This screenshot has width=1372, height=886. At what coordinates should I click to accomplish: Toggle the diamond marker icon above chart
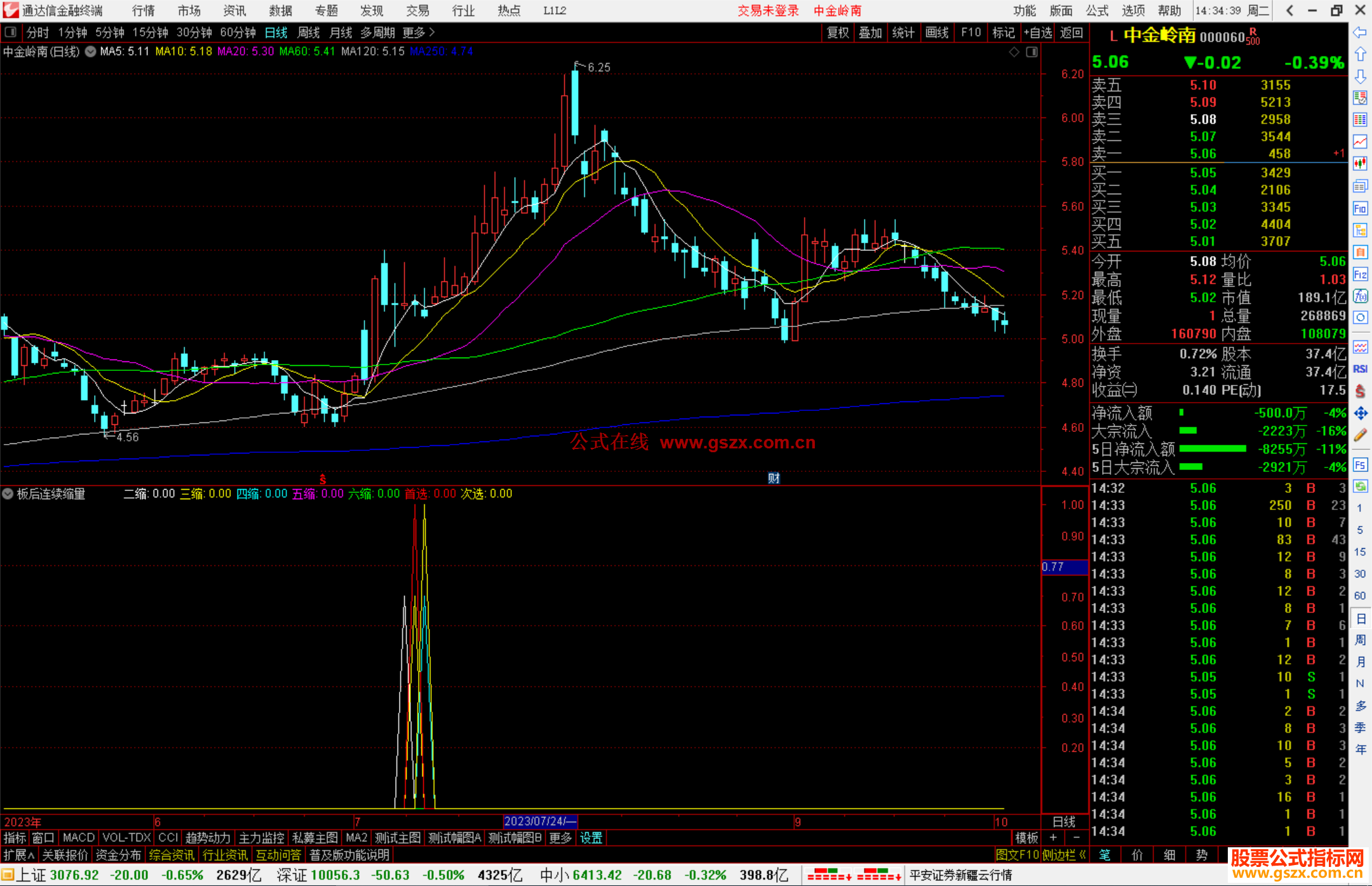point(1014,52)
